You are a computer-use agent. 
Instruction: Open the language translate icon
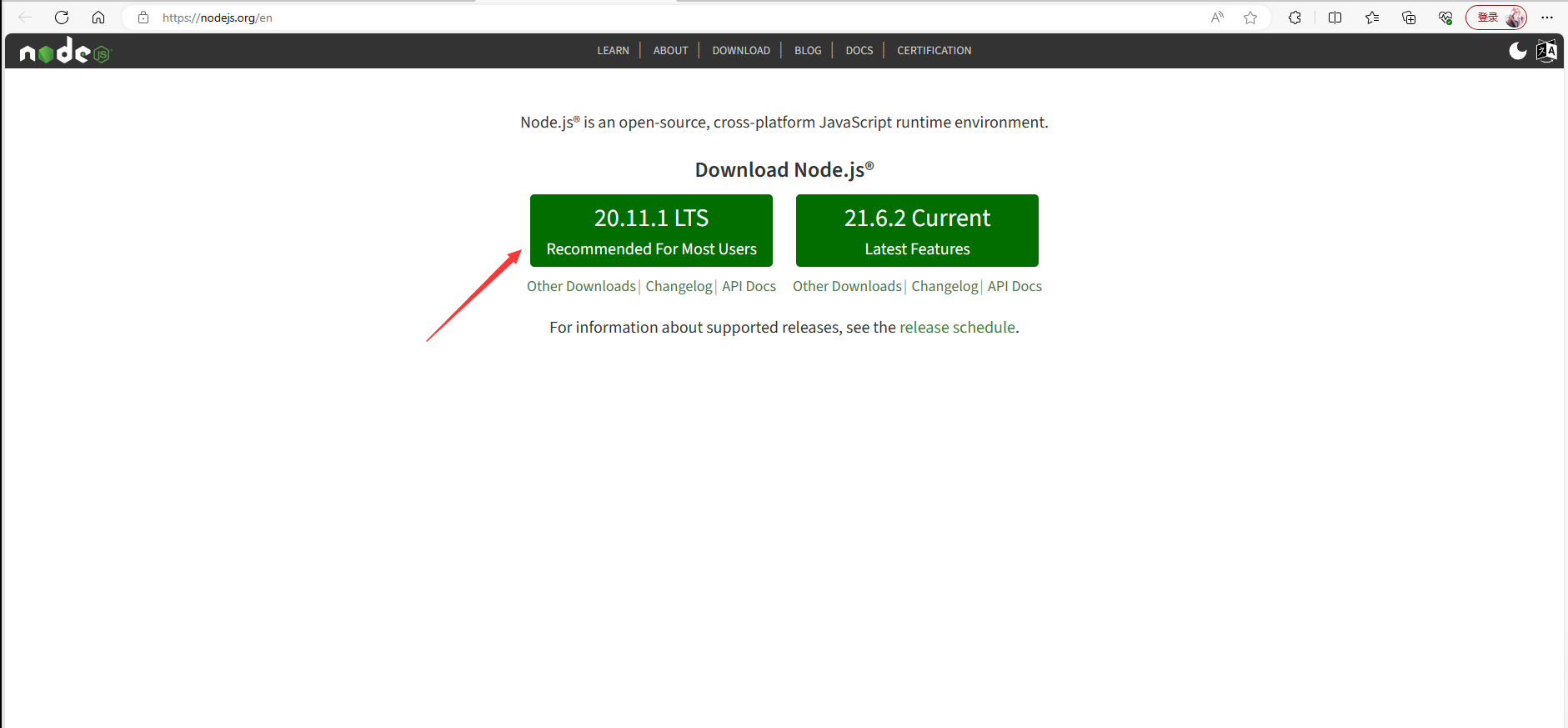pyautogui.click(x=1546, y=51)
